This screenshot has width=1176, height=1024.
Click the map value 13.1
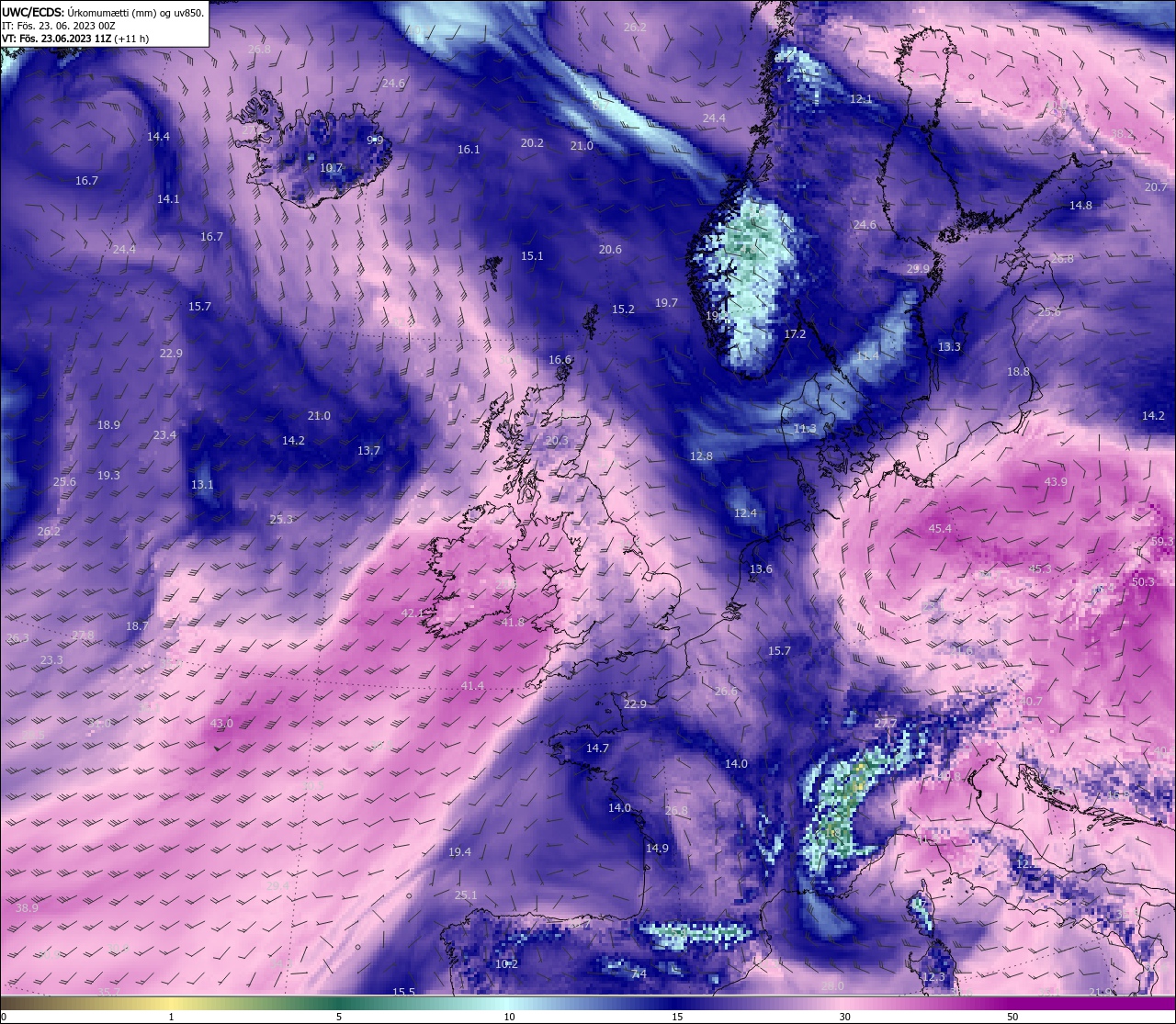[202, 484]
